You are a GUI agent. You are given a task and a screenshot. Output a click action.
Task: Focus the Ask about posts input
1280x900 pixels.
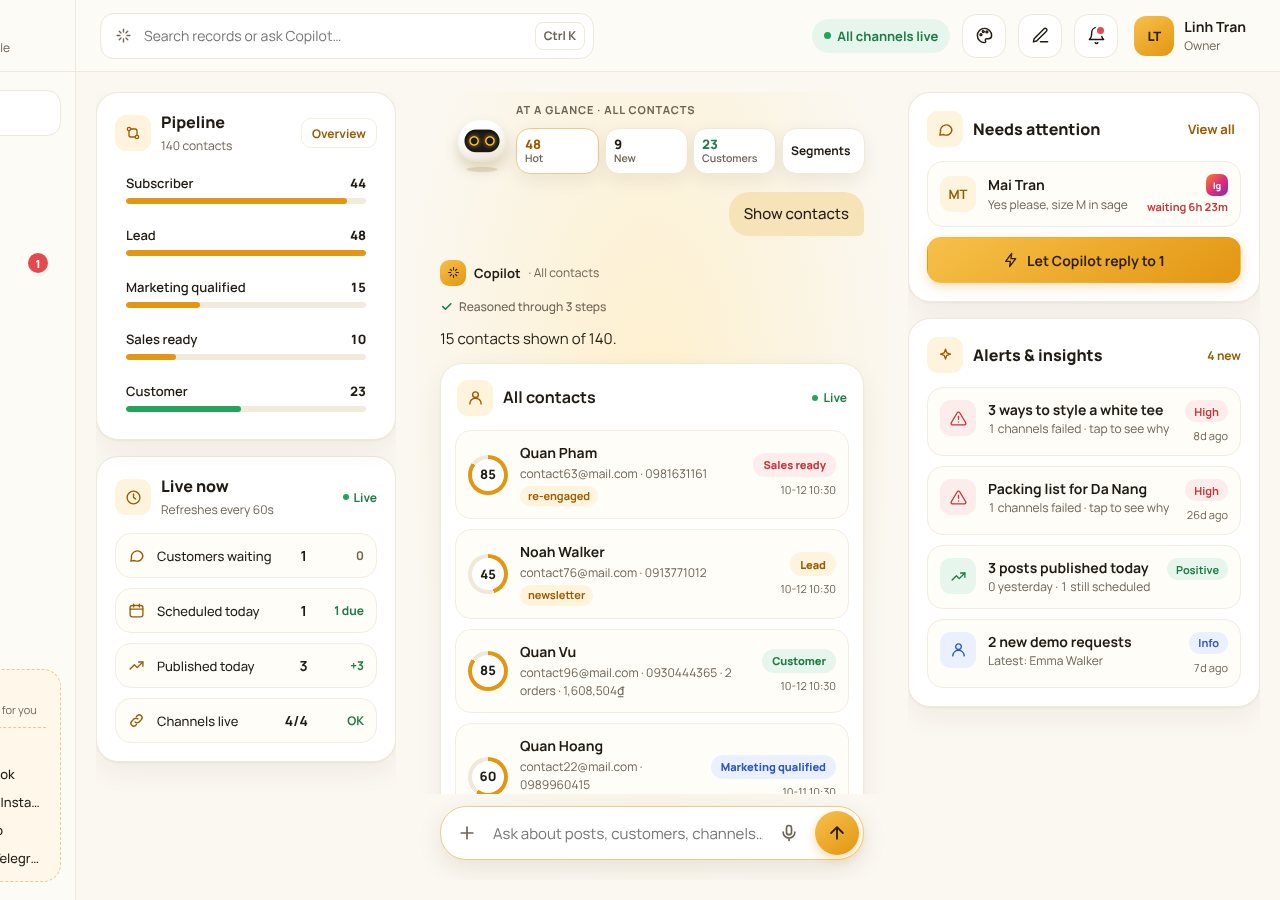click(627, 833)
